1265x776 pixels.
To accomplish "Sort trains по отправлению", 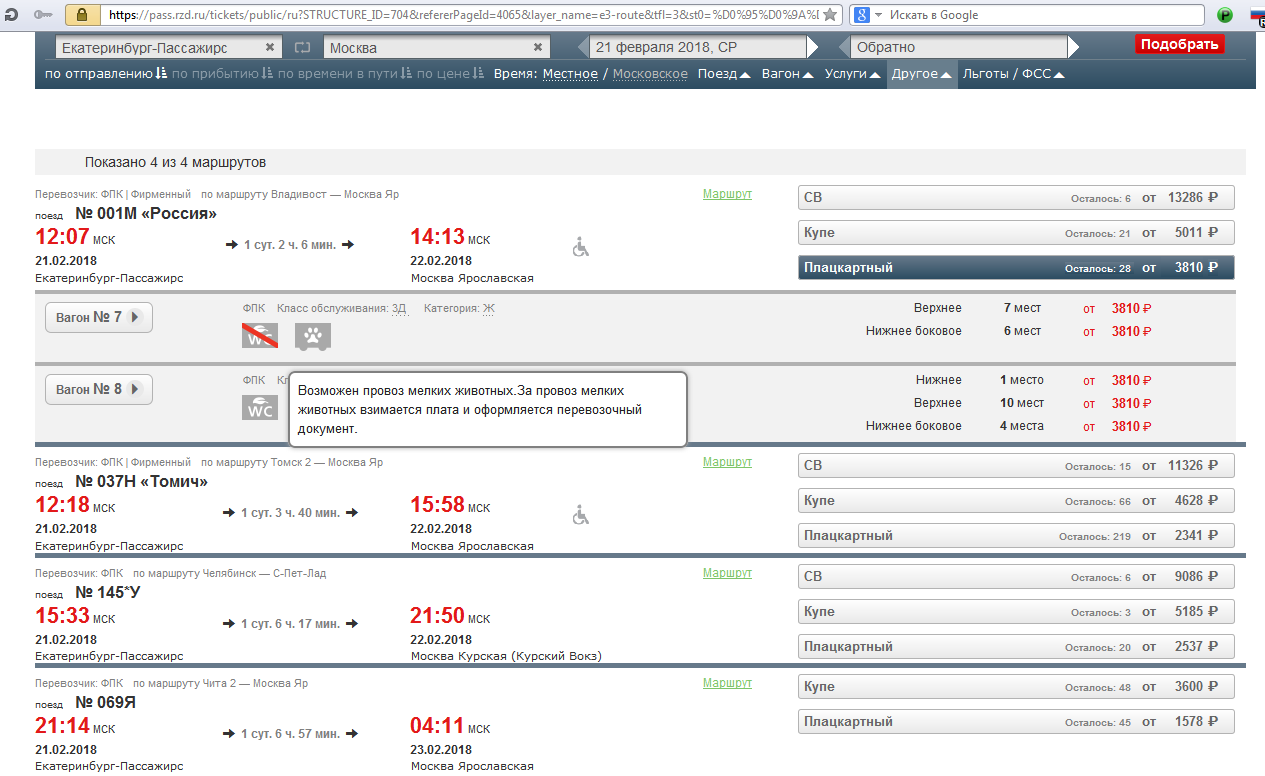I will 106,74.
